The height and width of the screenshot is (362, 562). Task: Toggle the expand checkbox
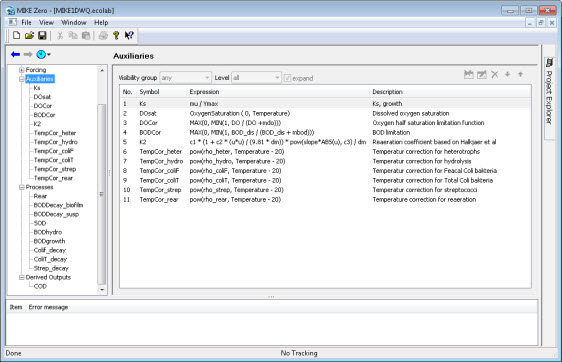tap(287, 78)
